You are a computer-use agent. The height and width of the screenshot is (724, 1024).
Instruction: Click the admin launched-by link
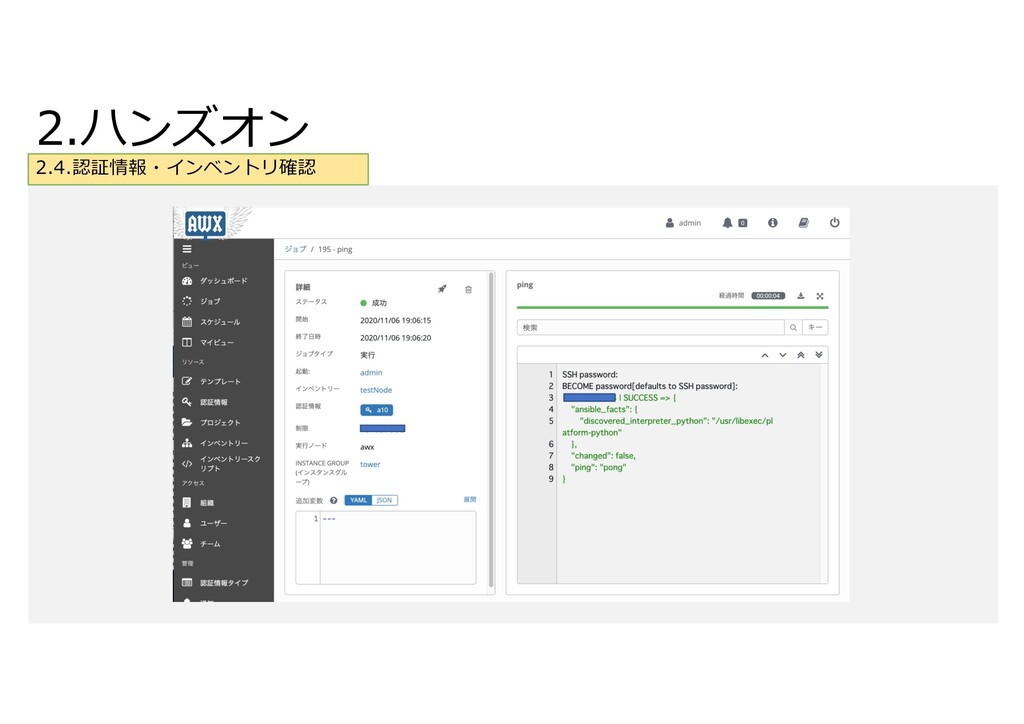(x=371, y=373)
